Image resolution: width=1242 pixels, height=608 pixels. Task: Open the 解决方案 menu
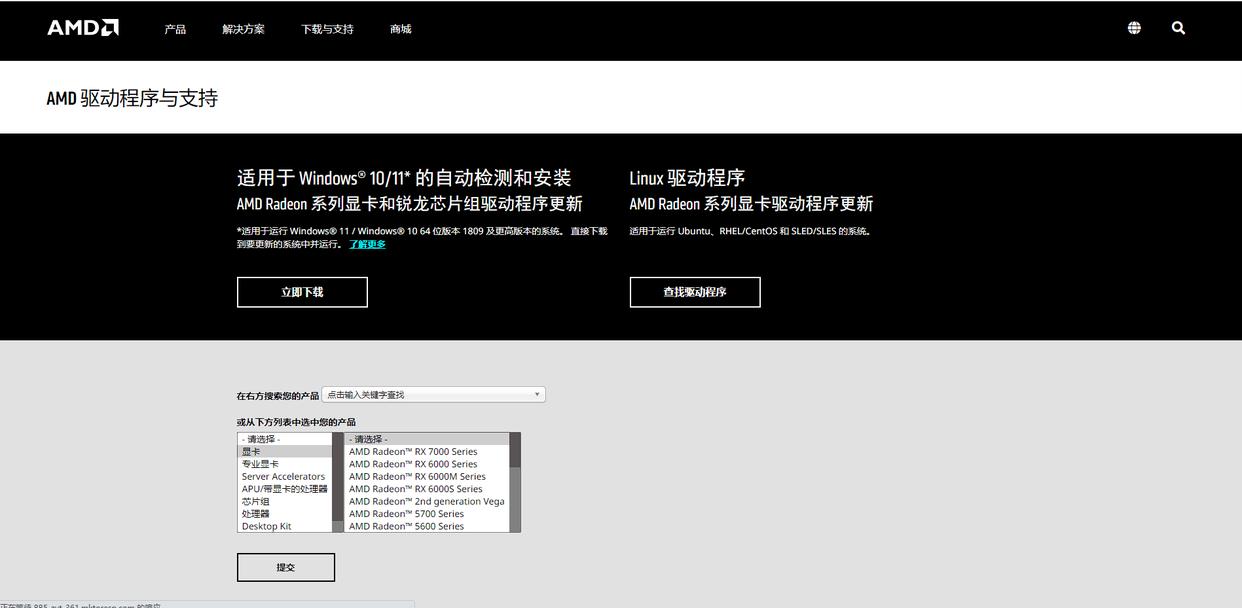pyautogui.click(x=243, y=29)
